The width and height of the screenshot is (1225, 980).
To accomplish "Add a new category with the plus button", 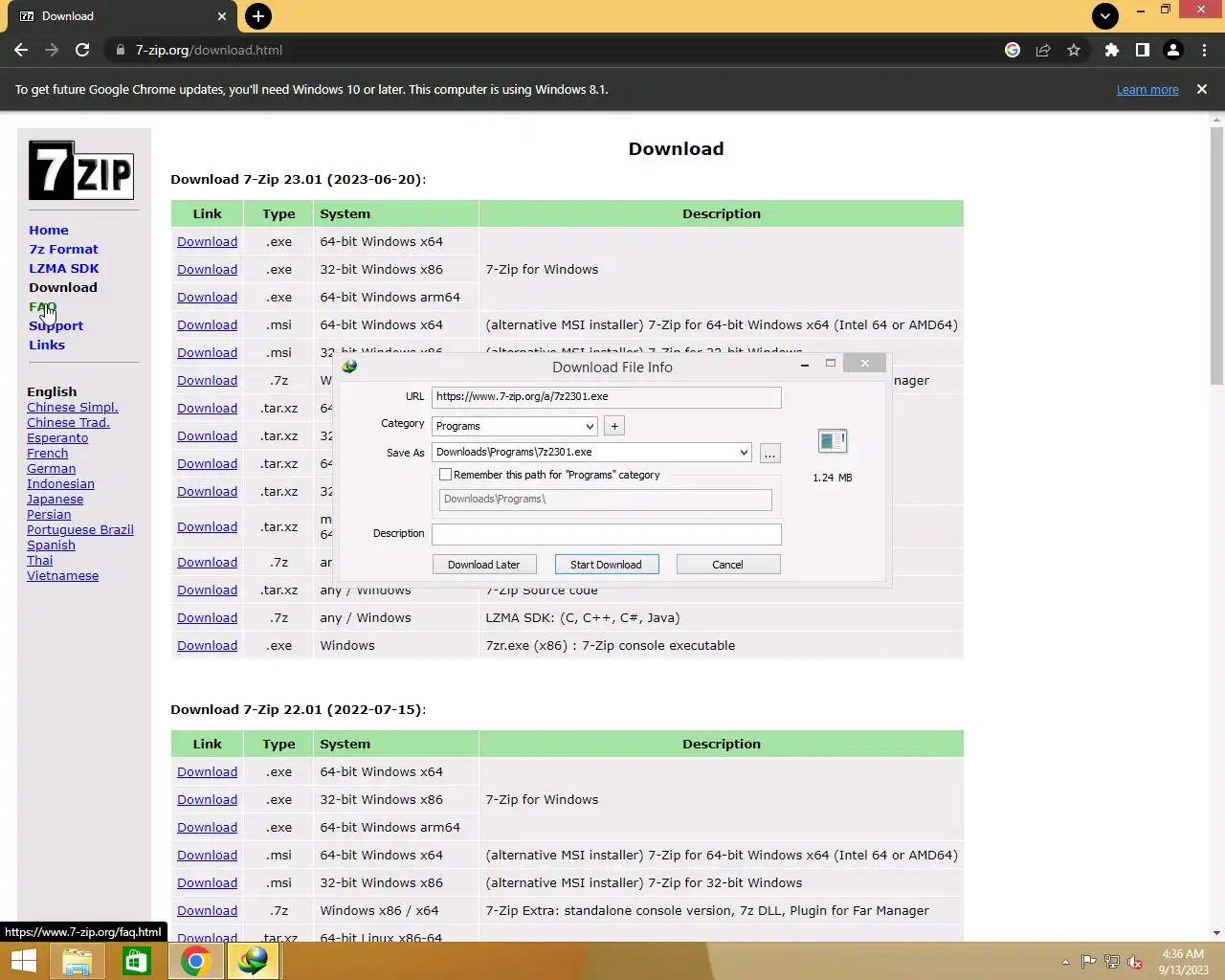I will 614,426.
